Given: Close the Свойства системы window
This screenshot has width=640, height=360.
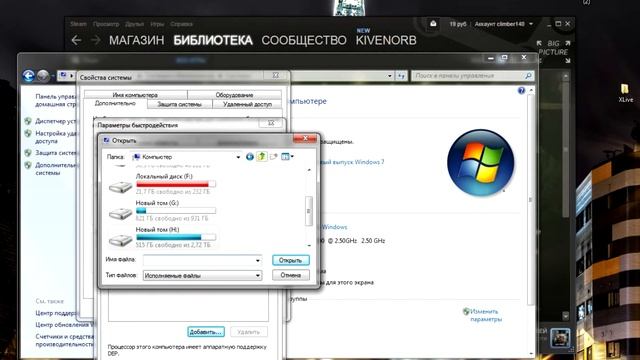Looking at the screenshot, I should point(276,76).
